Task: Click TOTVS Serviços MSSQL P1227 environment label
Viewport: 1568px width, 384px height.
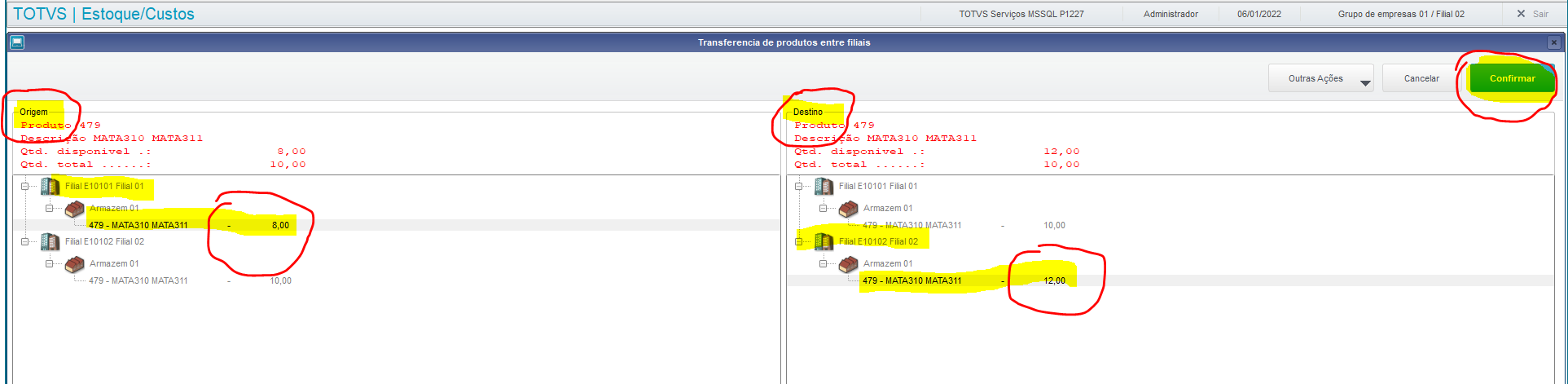Action: coord(1021,14)
